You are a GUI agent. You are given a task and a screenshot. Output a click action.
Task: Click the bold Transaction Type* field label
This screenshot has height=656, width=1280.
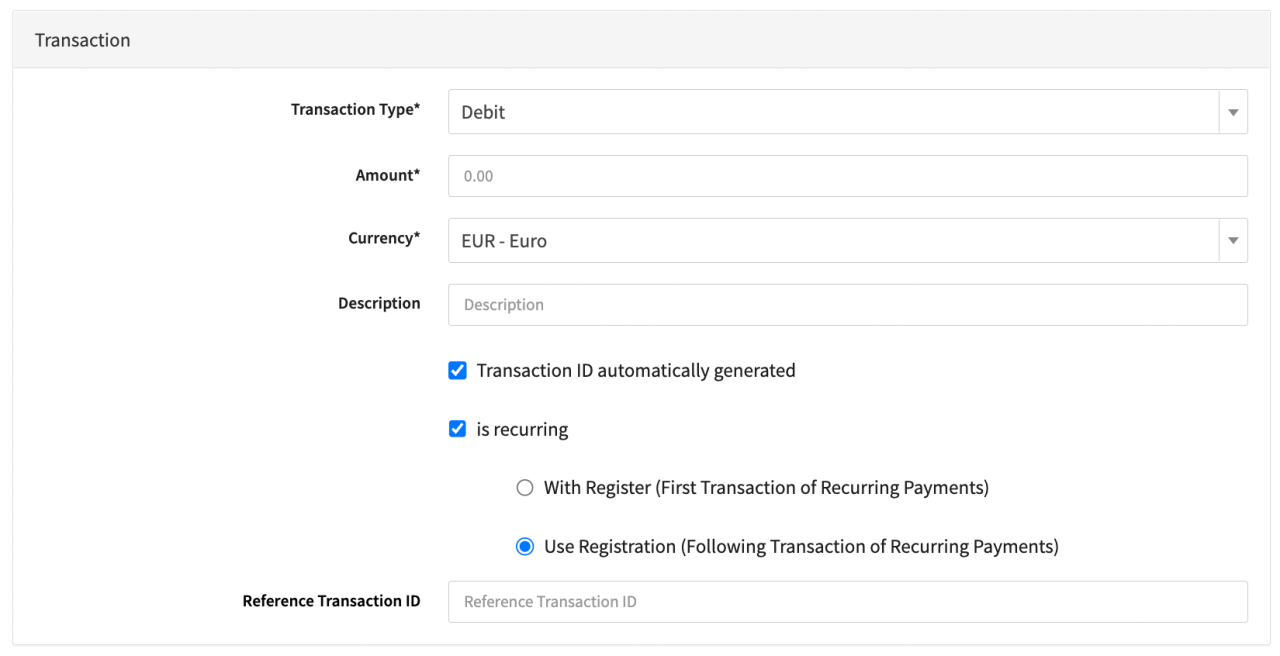click(355, 110)
